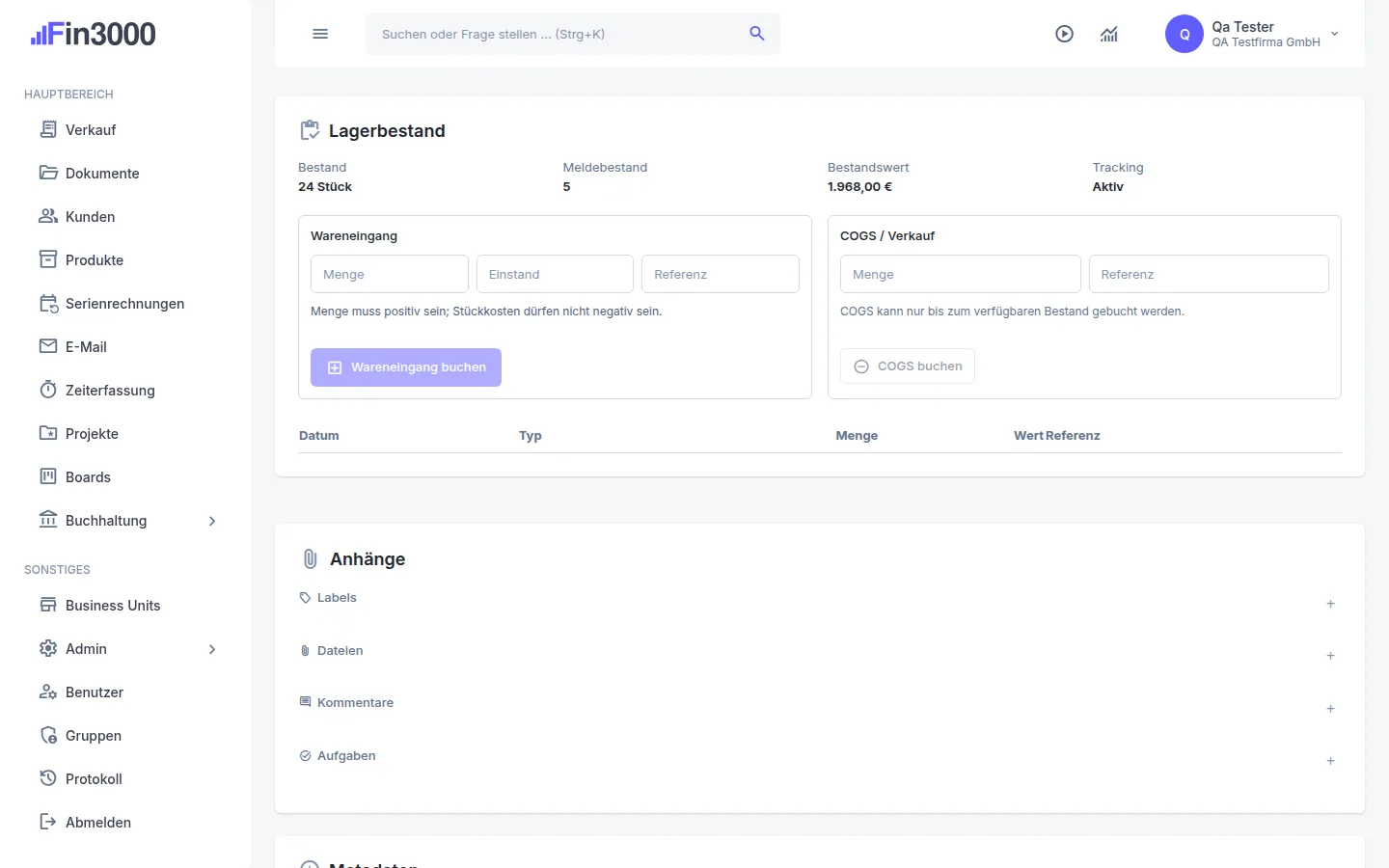Click the Einstand input field

pyautogui.click(x=555, y=274)
